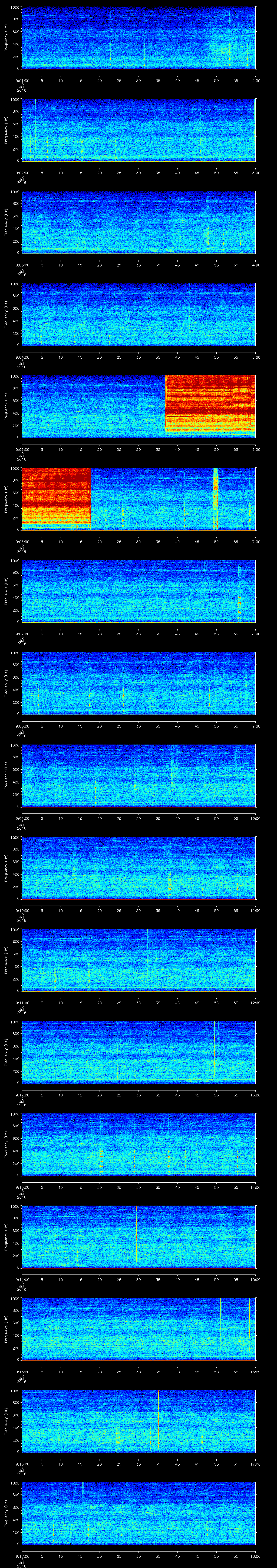The width and height of the screenshot is (277, 1568).
Task: Click the '9:13:00' start time label
Action: [x=22, y=1187]
